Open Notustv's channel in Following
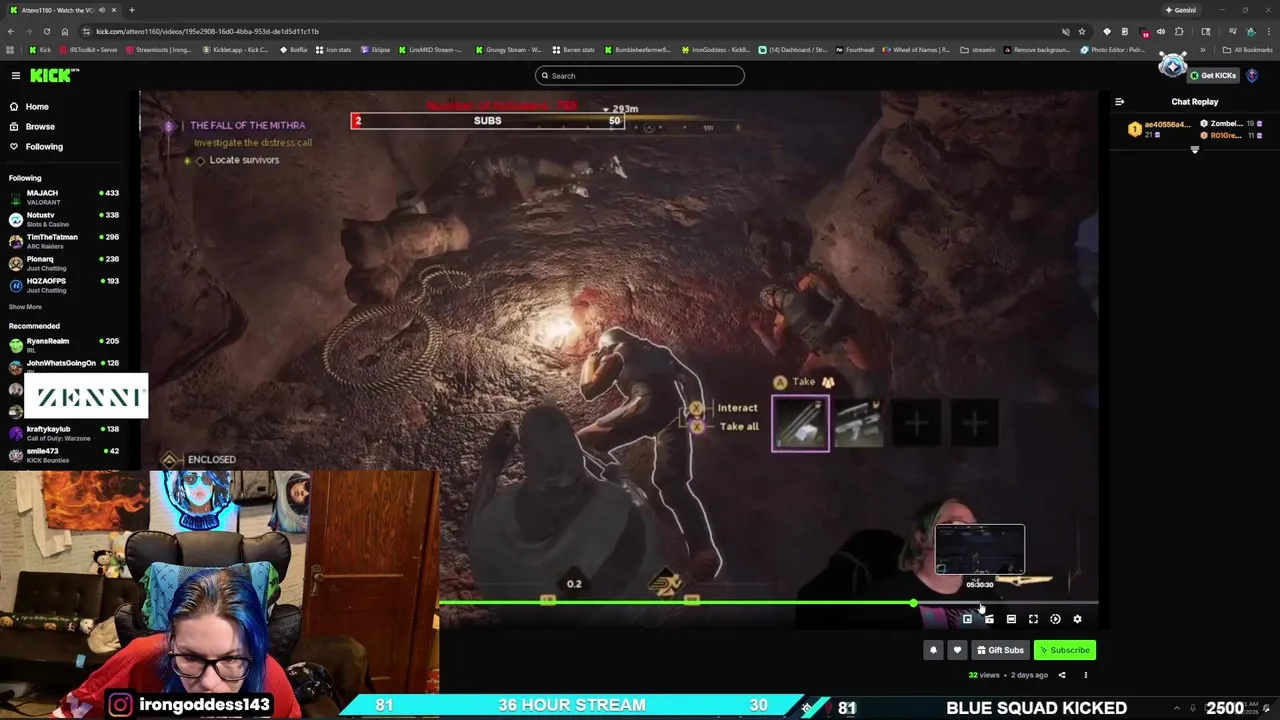The height and width of the screenshot is (720, 1280). tap(65, 219)
